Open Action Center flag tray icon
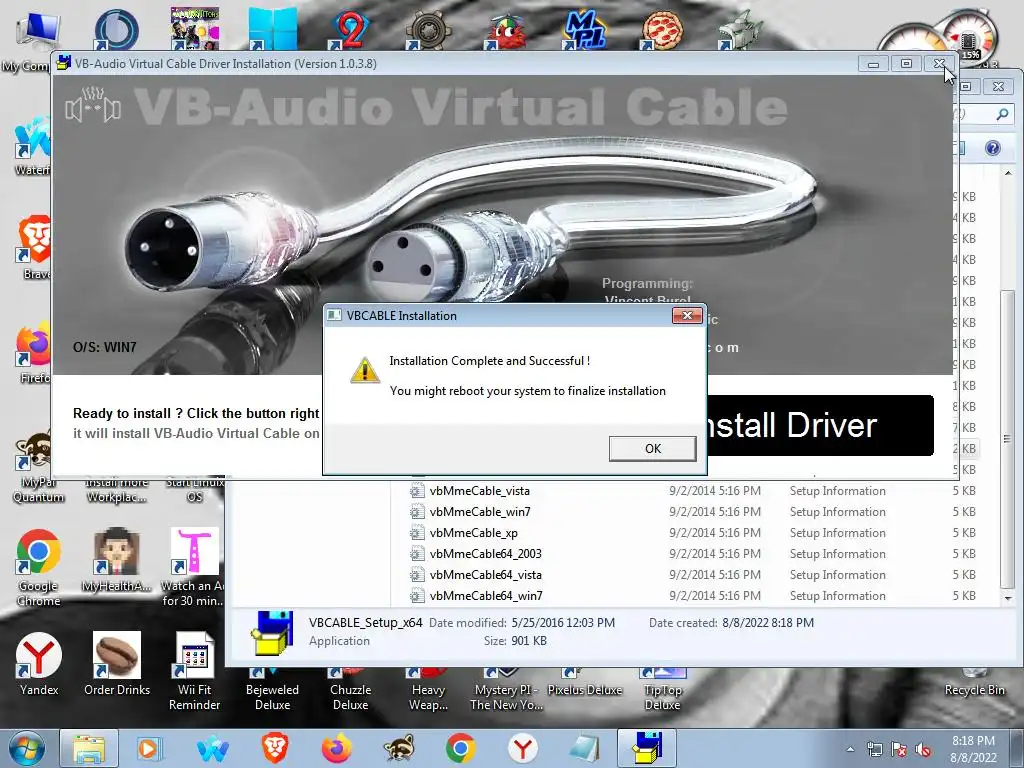 899,749
